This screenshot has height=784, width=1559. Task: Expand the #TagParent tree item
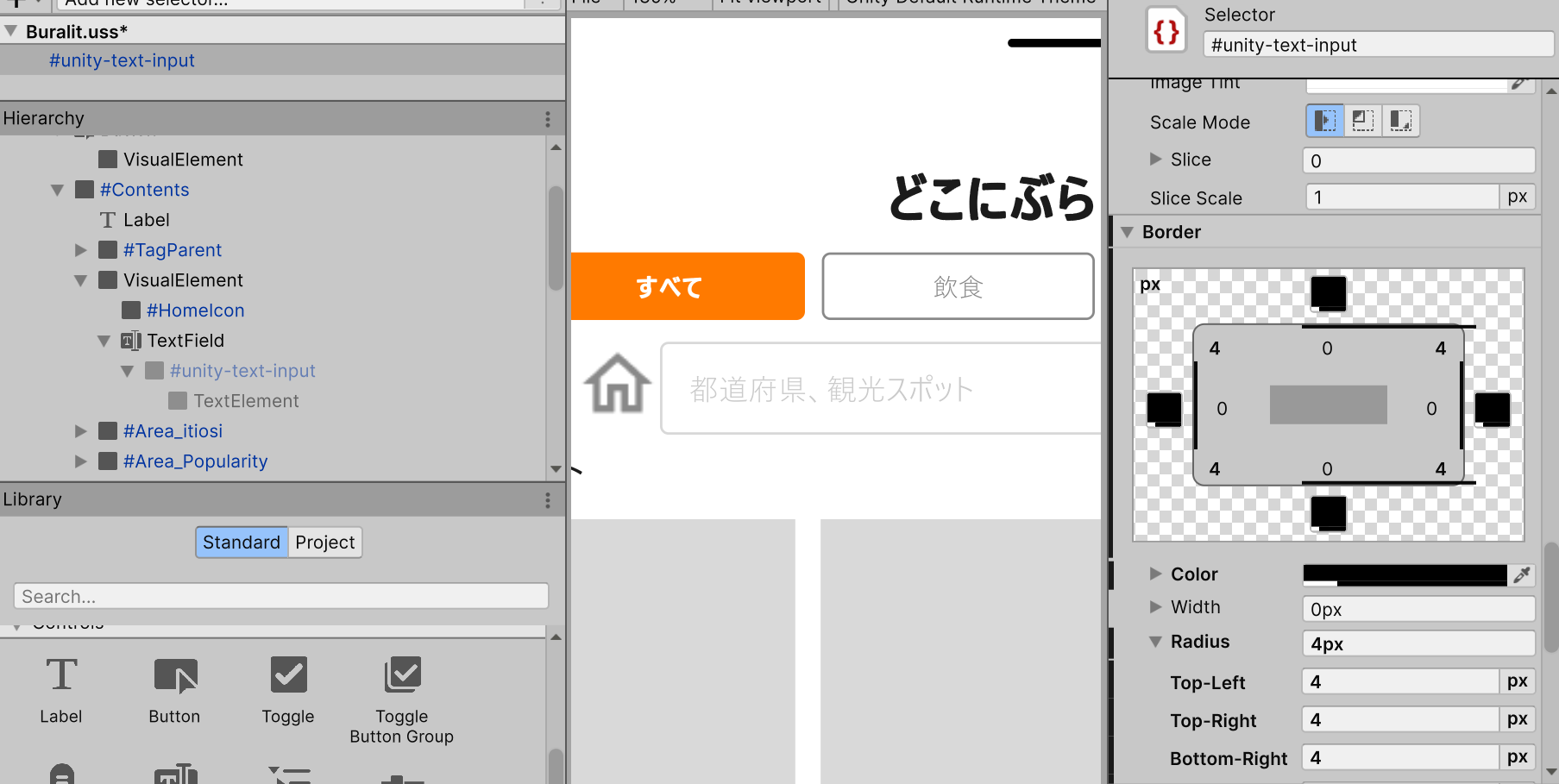(x=81, y=250)
